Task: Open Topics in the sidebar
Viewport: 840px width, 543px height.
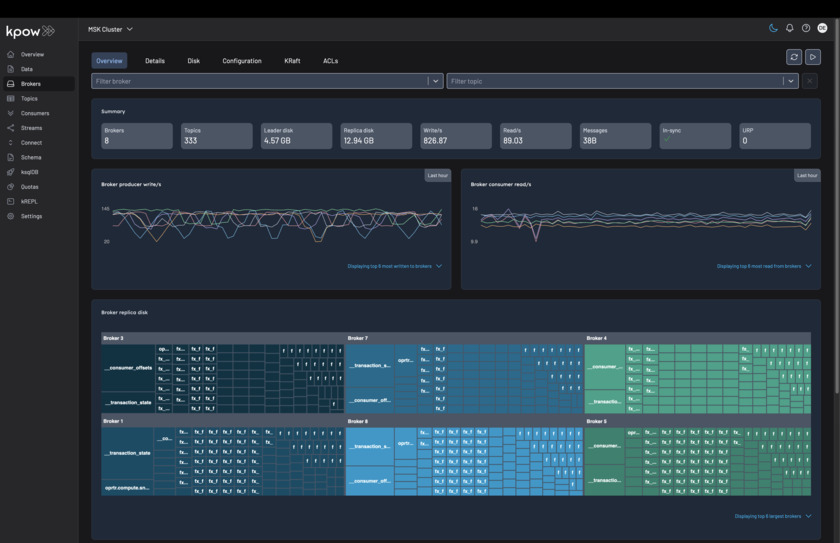Action: [x=29, y=99]
